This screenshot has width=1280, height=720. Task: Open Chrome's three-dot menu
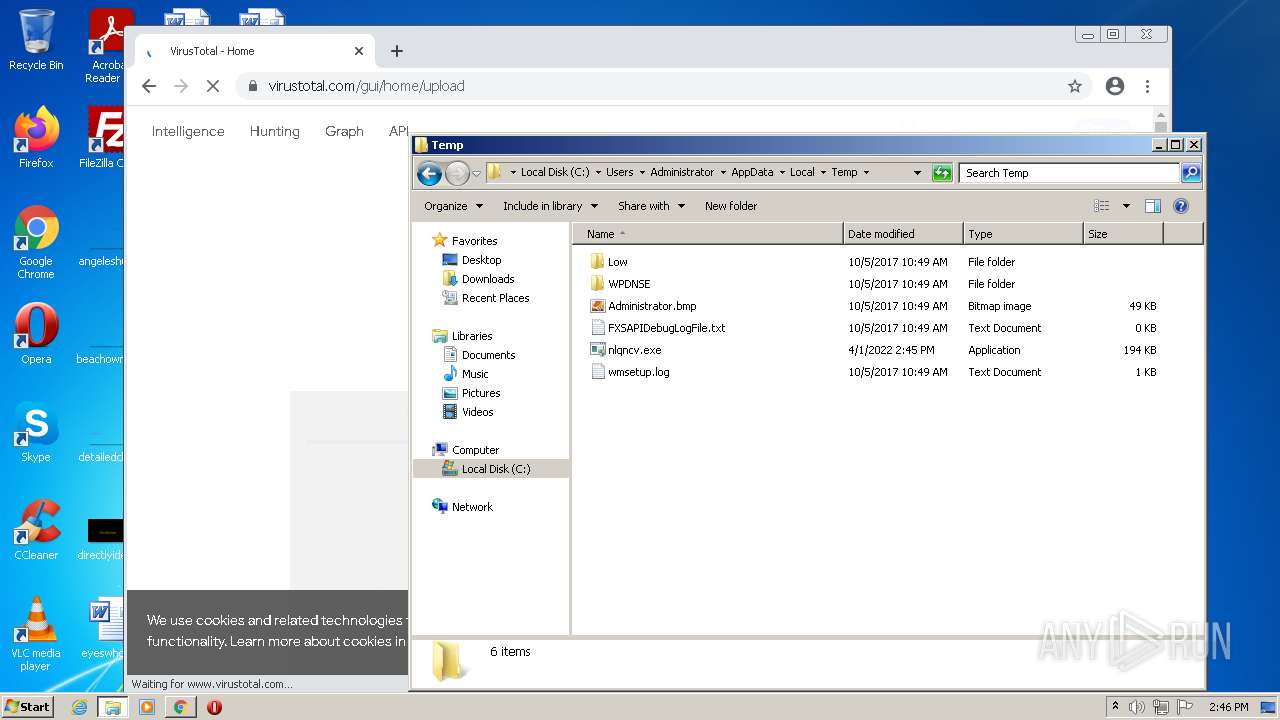(1147, 86)
